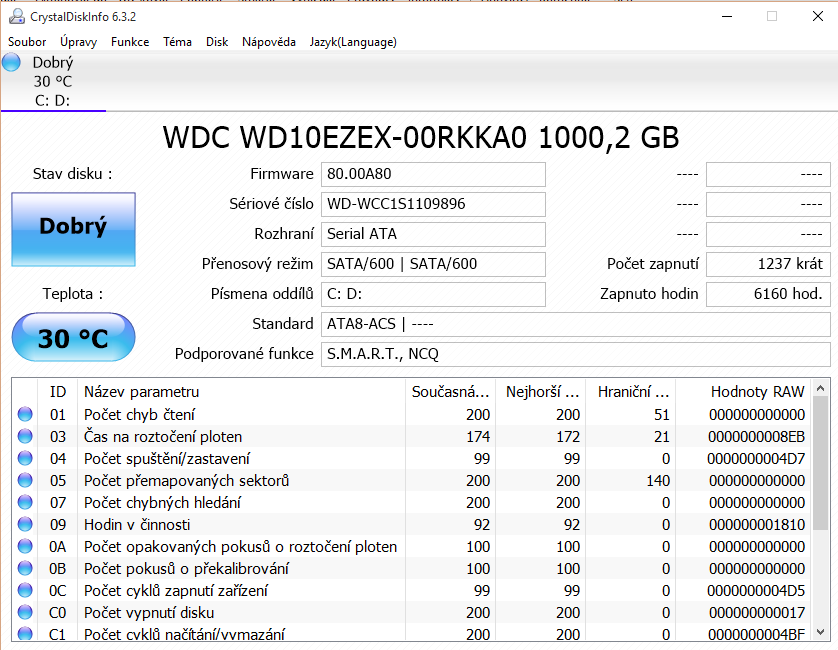The height and width of the screenshot is (650, 838).
Task: Click the status orb for Čas na roztočení ploten
Action: [25, 436]
